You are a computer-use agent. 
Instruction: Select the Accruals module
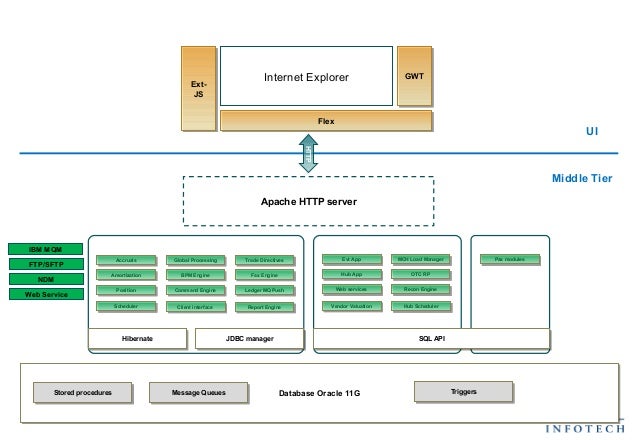pyautogui.click(x=126, y=260)
